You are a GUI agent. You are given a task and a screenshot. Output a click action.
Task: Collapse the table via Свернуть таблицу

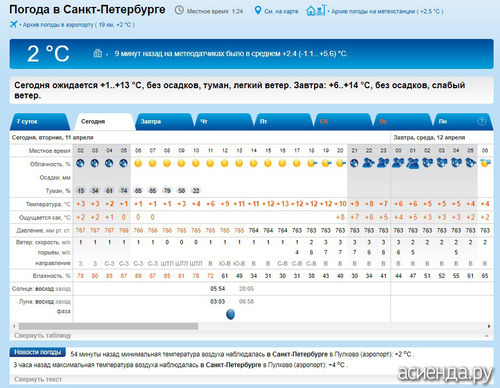(43, 335)
